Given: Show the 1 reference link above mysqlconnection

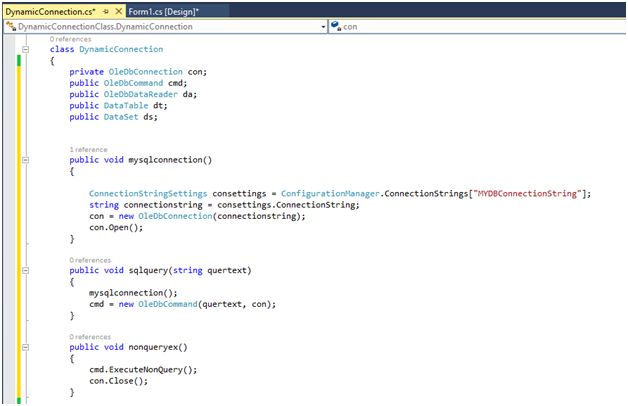Looking at the screenshot, I should tap(89, 150).
